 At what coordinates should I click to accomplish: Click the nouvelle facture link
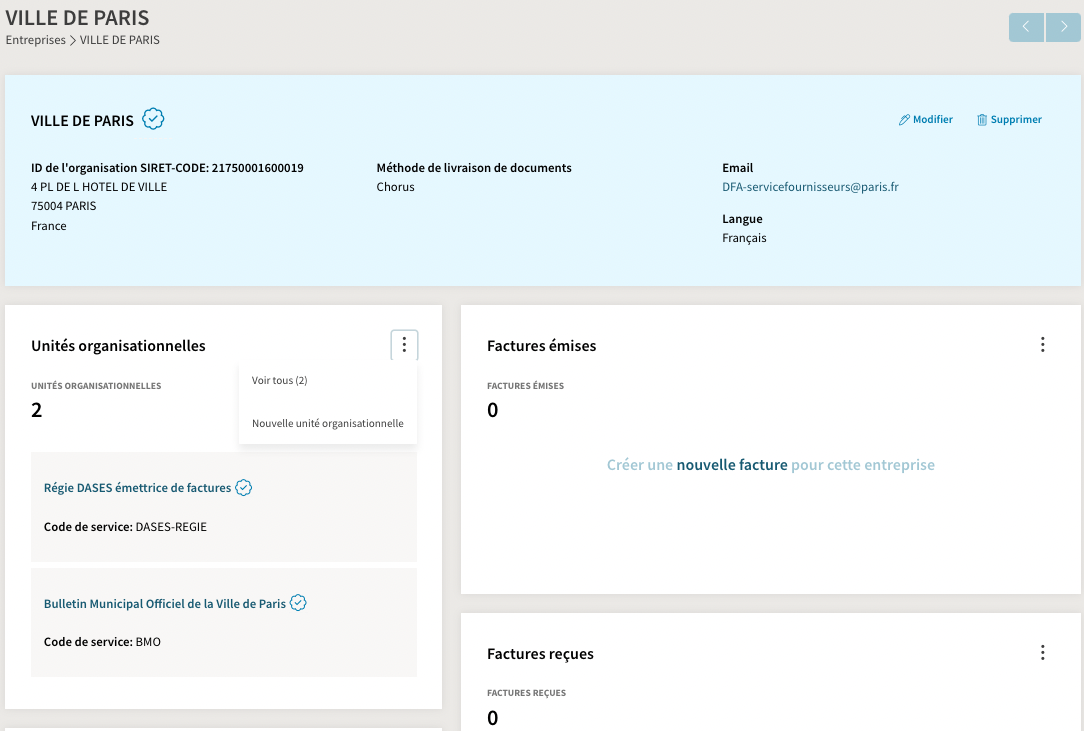(x=732, y=465)
